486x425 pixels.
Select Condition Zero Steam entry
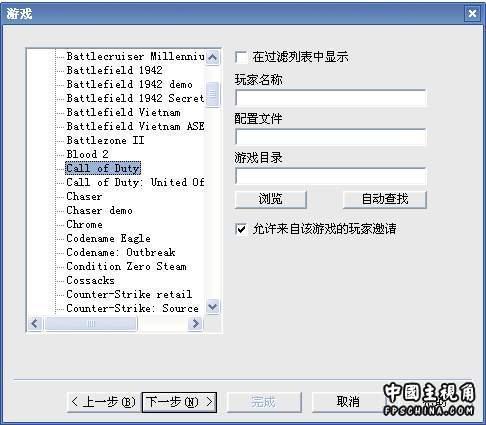[x=126, y=266]
